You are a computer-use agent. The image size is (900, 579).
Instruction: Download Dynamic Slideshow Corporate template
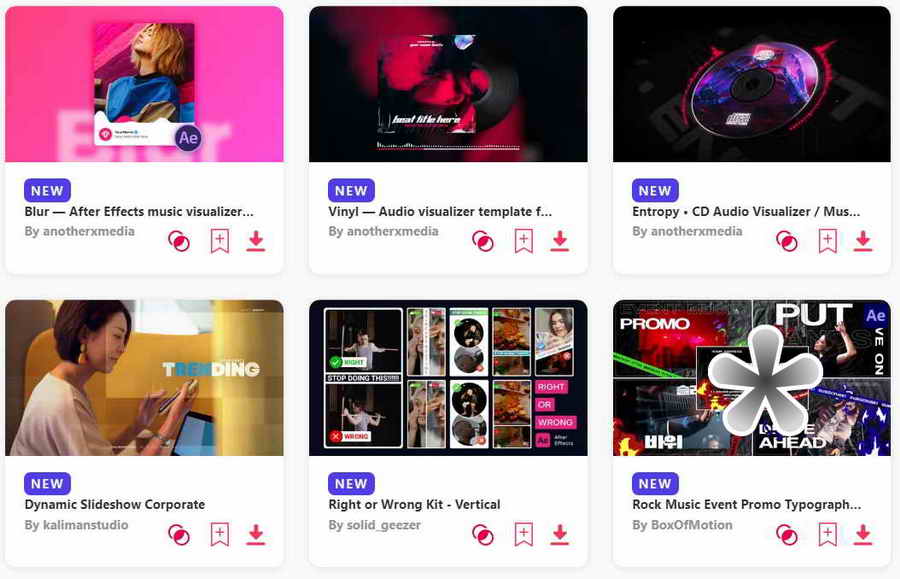(x=256, y=534)
